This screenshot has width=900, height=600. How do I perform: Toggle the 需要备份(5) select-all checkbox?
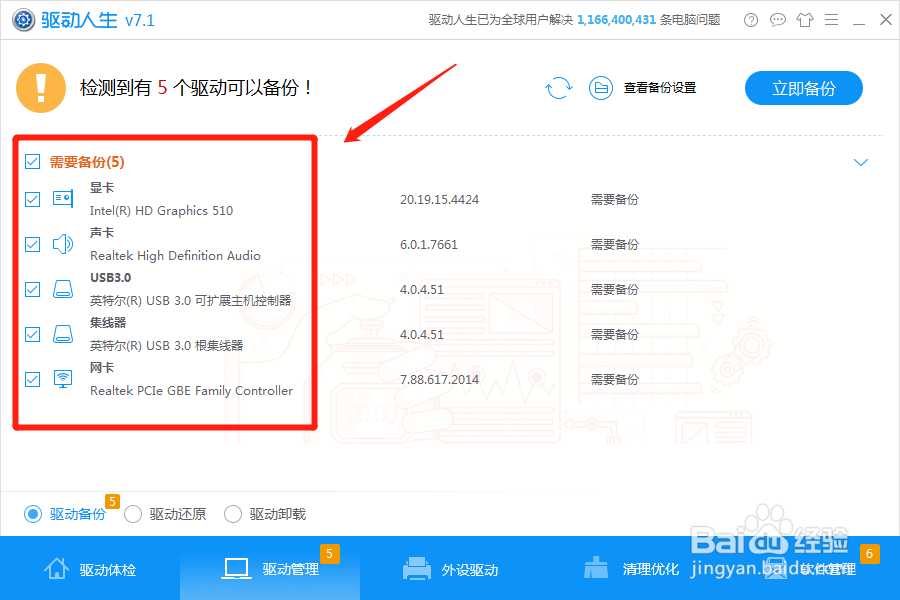click(x=33, y=162)
